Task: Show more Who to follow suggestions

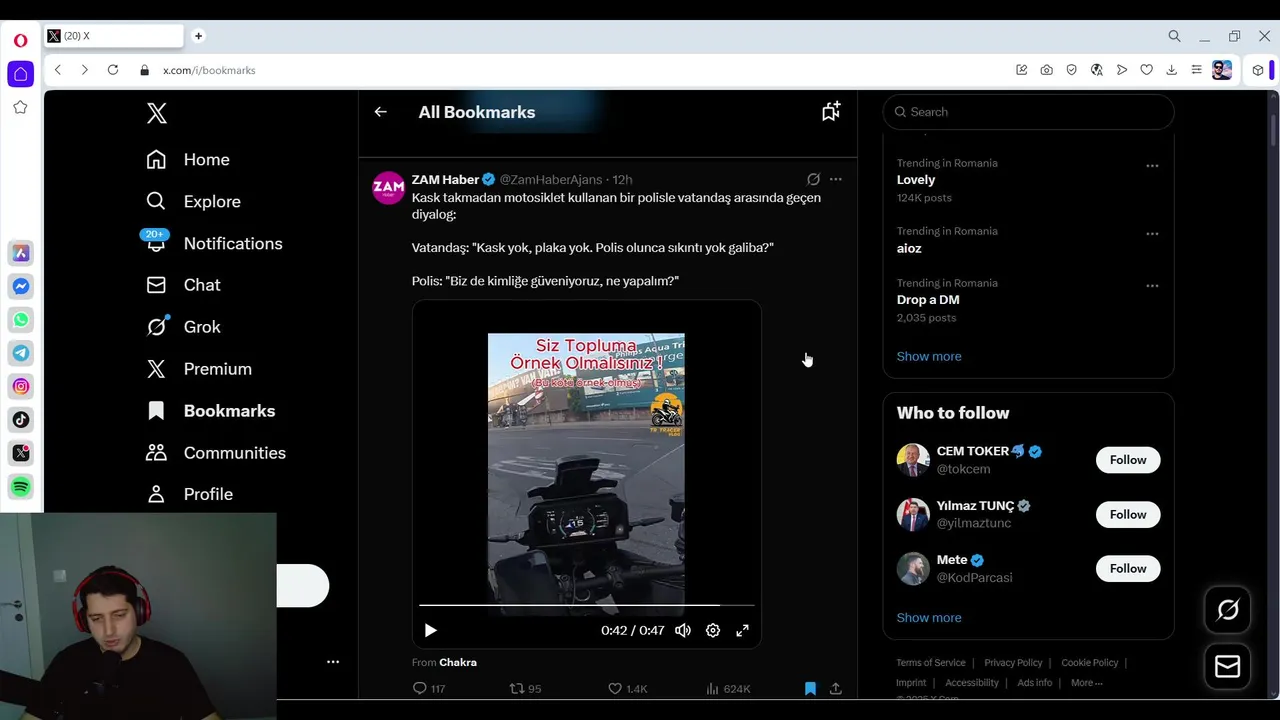Action: 929,617
